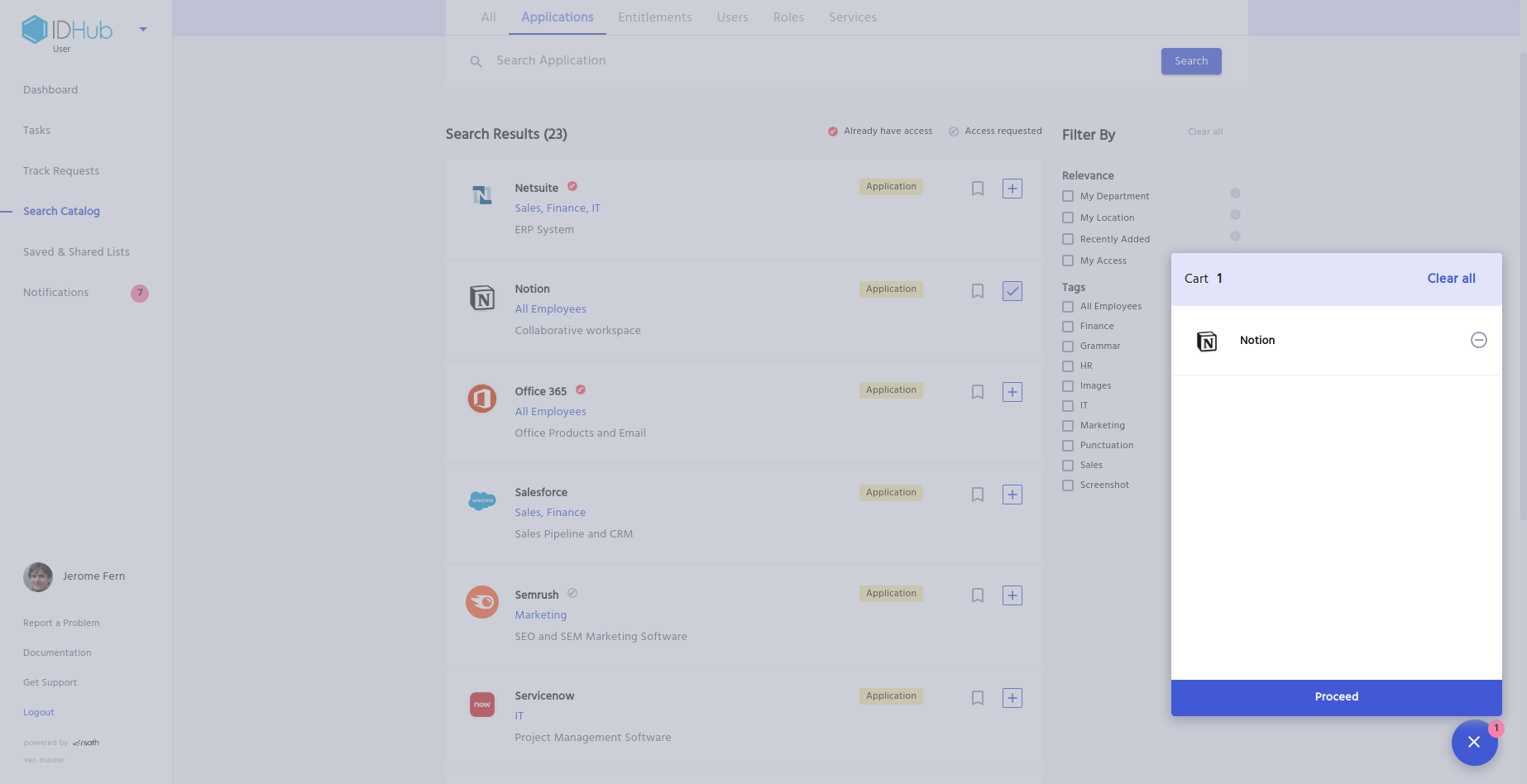Remove Notion from cart with minus icon
Viewport: 1527px width, 784px height.
1478,340
